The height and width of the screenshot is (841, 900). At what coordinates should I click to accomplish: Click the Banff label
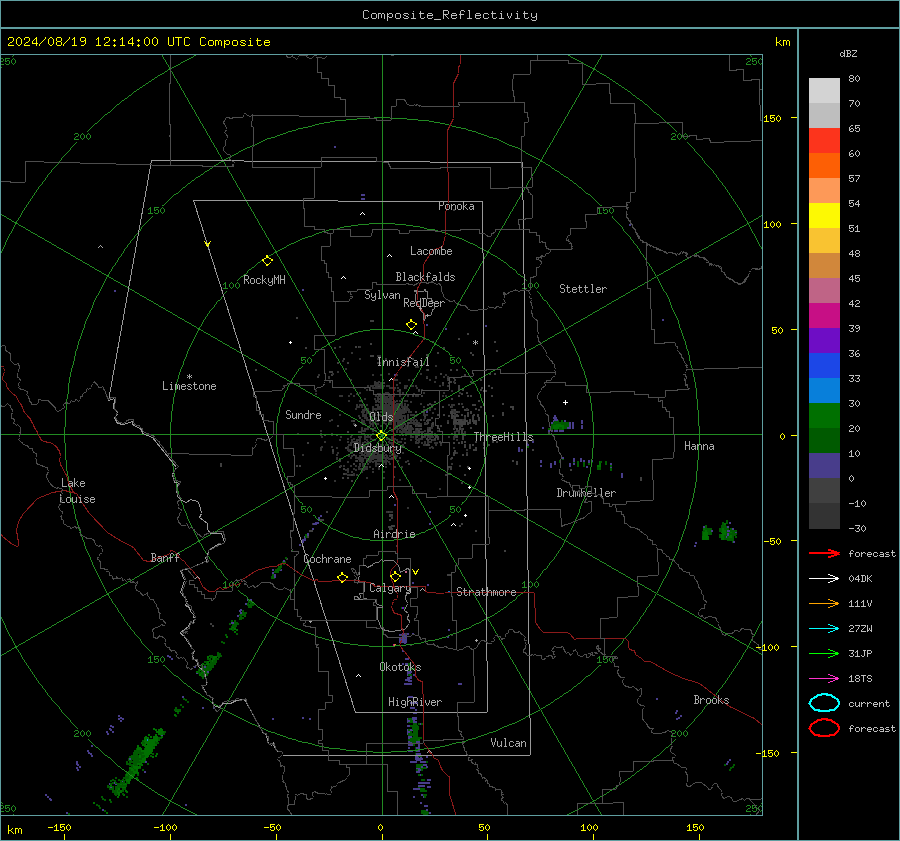coord(165,557)
